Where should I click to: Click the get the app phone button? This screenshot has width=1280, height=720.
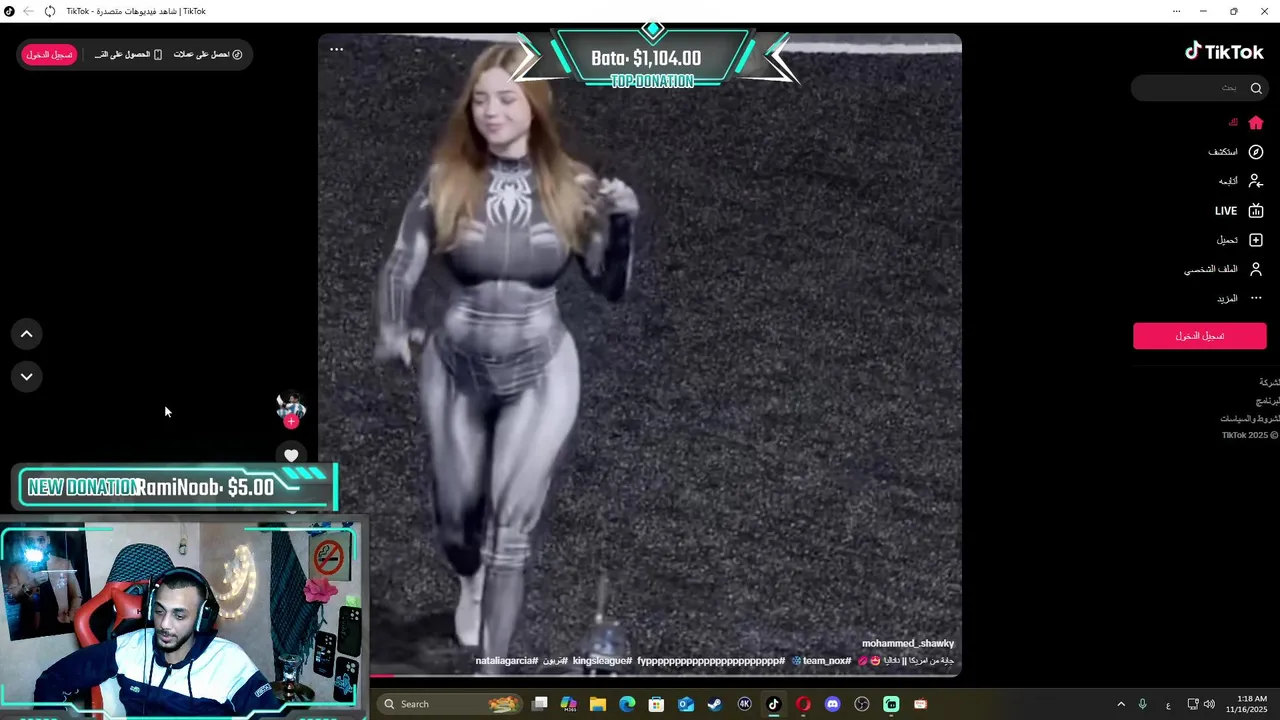pos(128,55)
